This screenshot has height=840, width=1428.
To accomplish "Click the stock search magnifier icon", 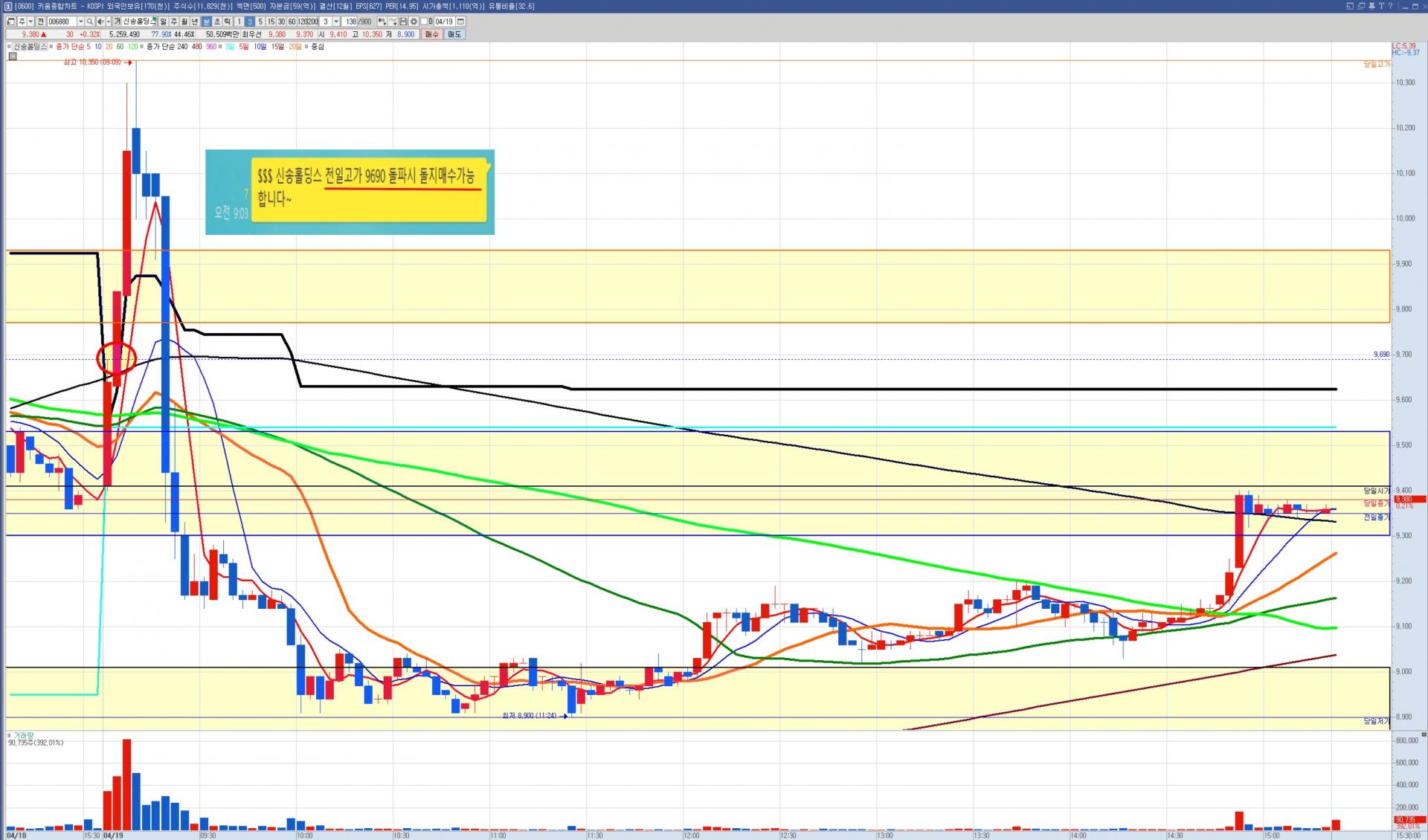I will click(90, 22).
